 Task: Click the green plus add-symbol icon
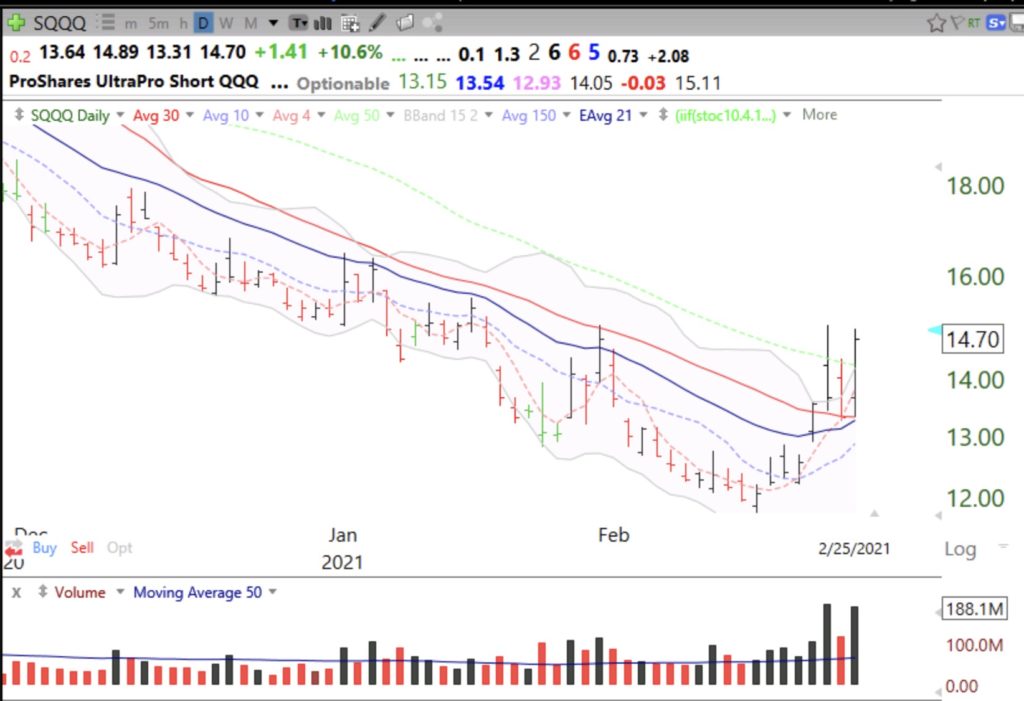pos(17,22)
